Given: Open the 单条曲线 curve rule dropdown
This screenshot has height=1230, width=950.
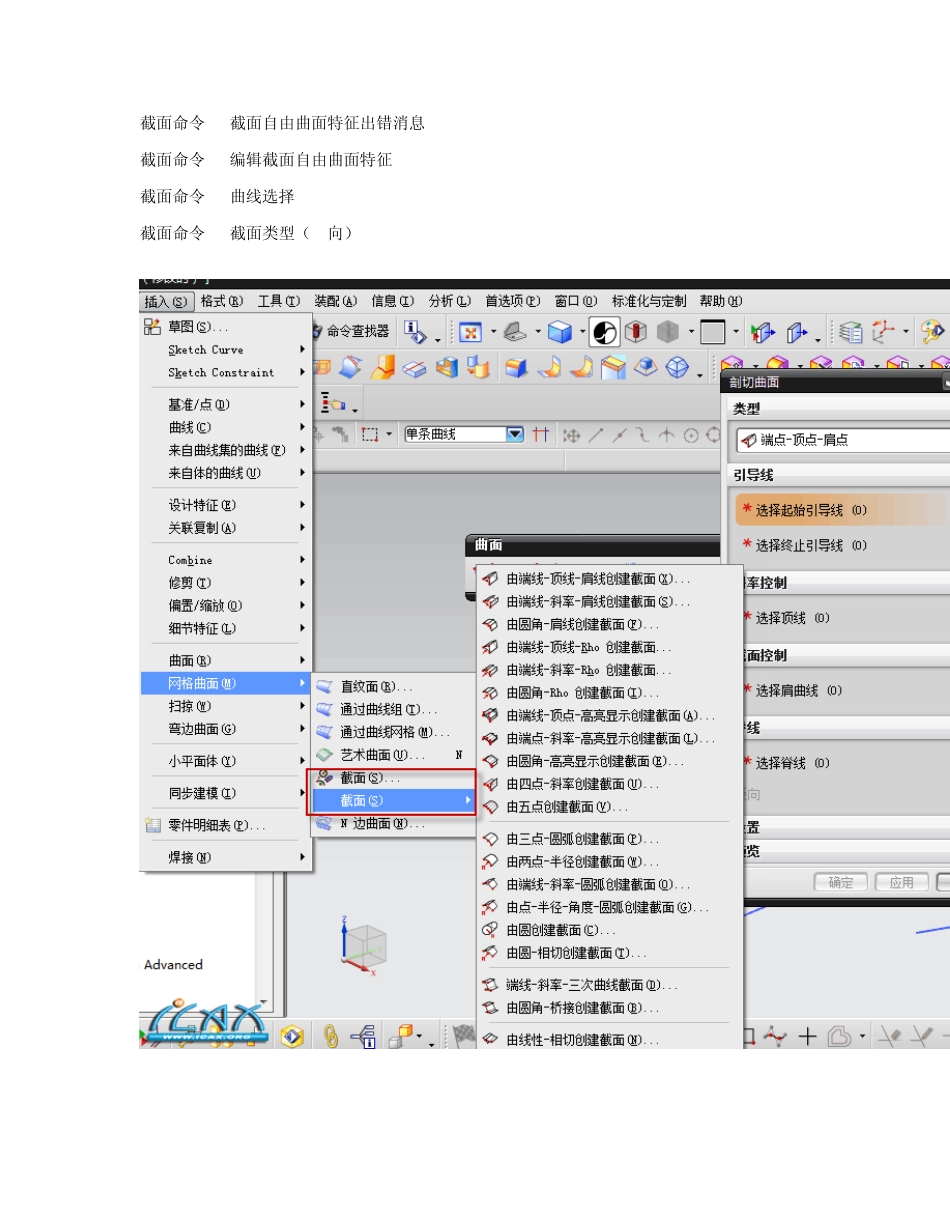Looking at the screenshot, I should pyautogui.click(x=515, y=434).
